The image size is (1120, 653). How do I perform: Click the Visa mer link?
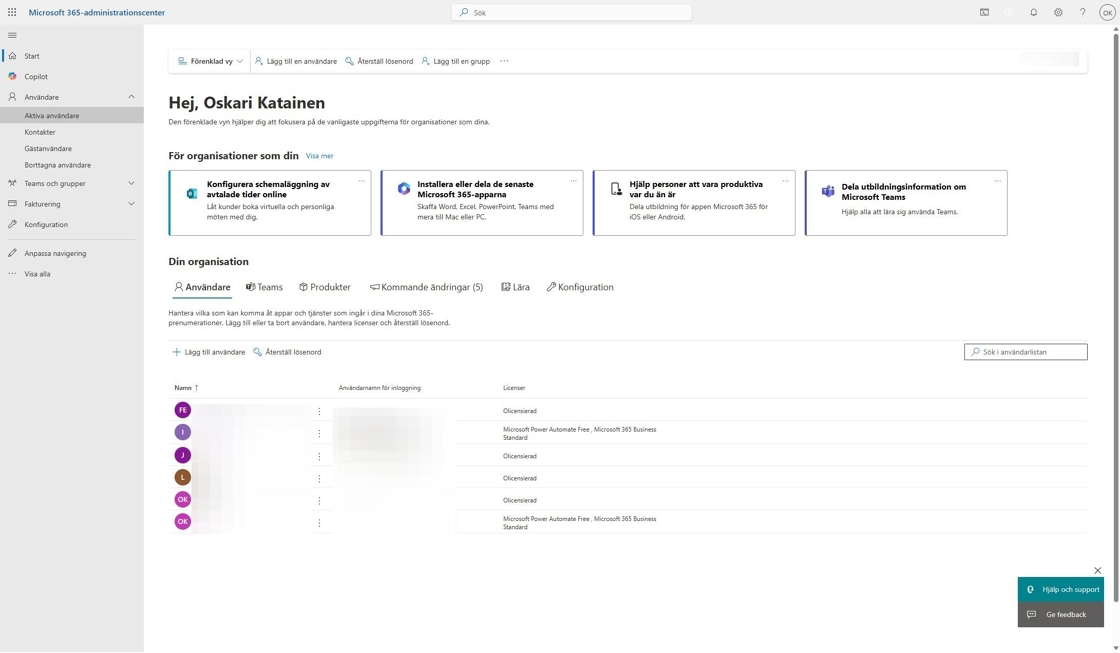(x=319, y=156)
